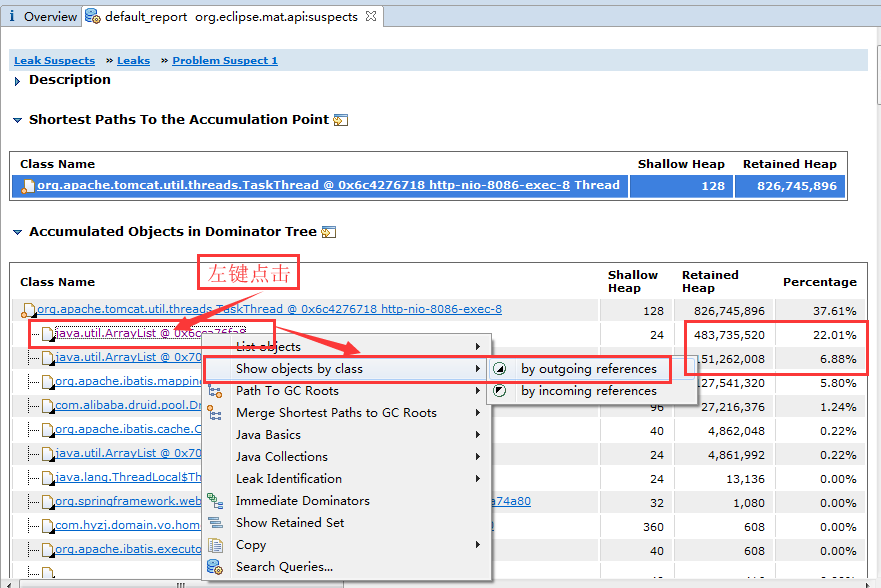Collapse Shortest Paths To the Accumulation Point
Image resolution: width=881 pixels, height=588 pixels.
tap(18, 120)
